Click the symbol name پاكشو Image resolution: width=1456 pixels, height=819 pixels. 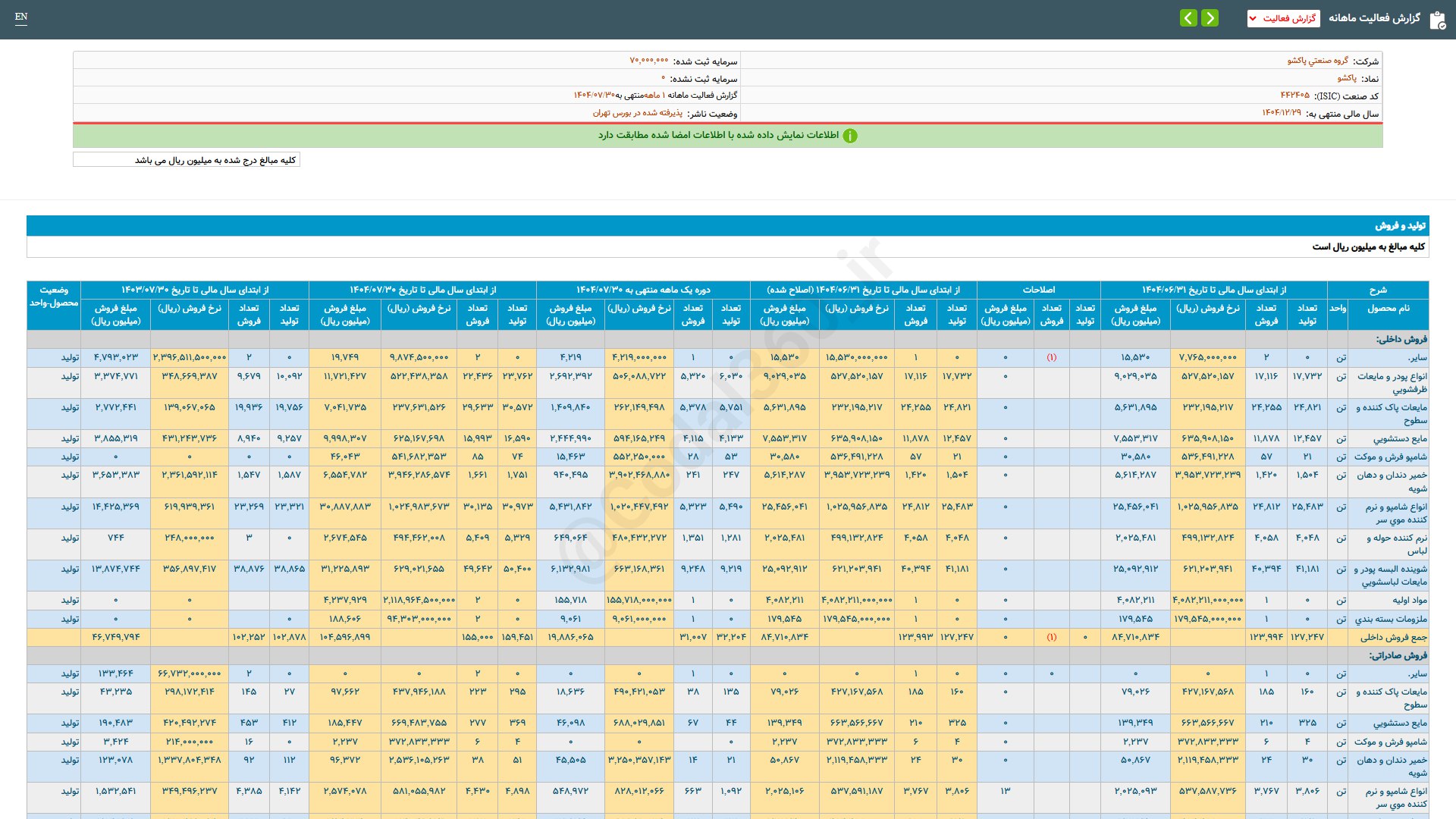tap(1347, 78)
